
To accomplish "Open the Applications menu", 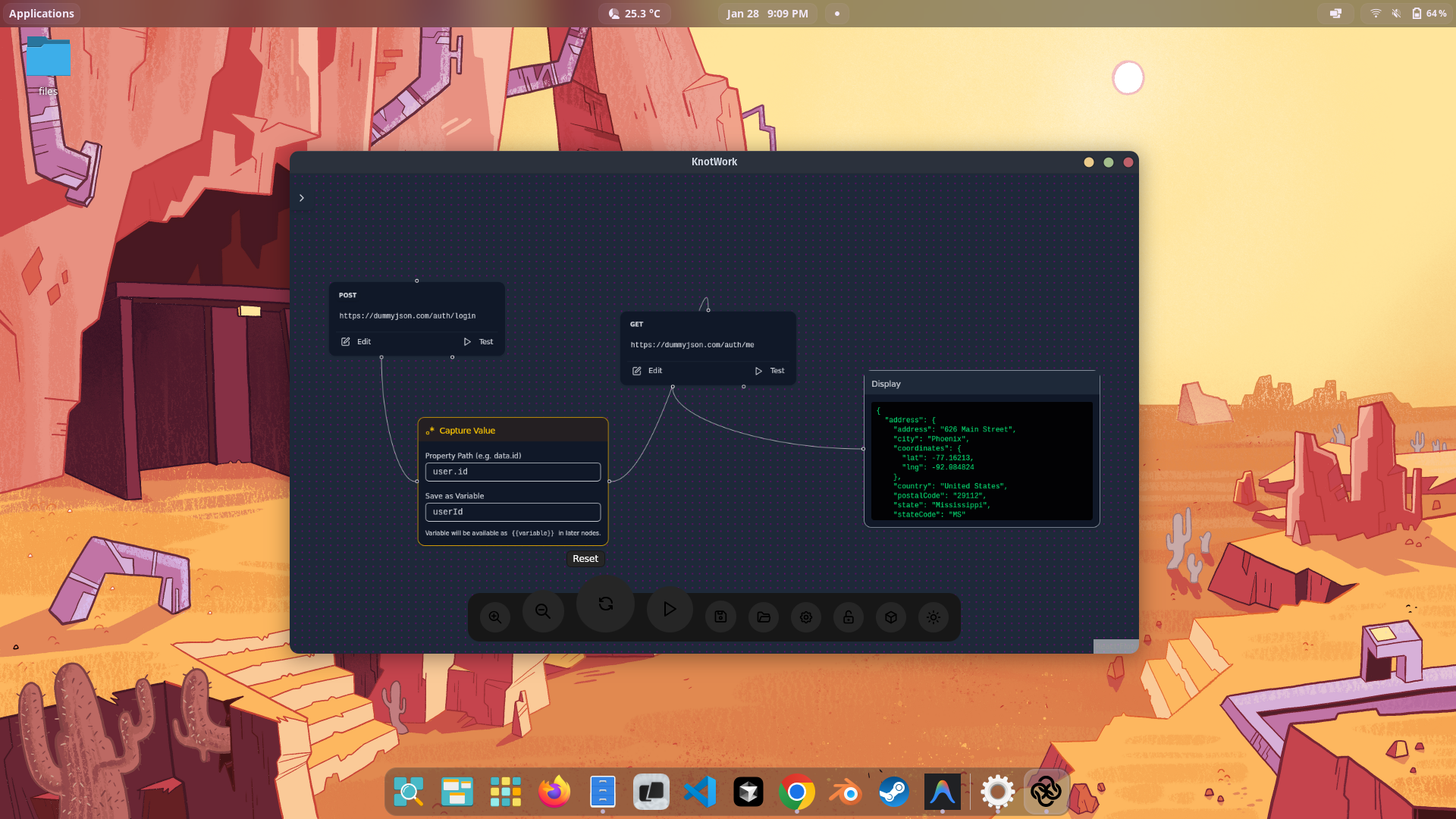I will point(42,13).
